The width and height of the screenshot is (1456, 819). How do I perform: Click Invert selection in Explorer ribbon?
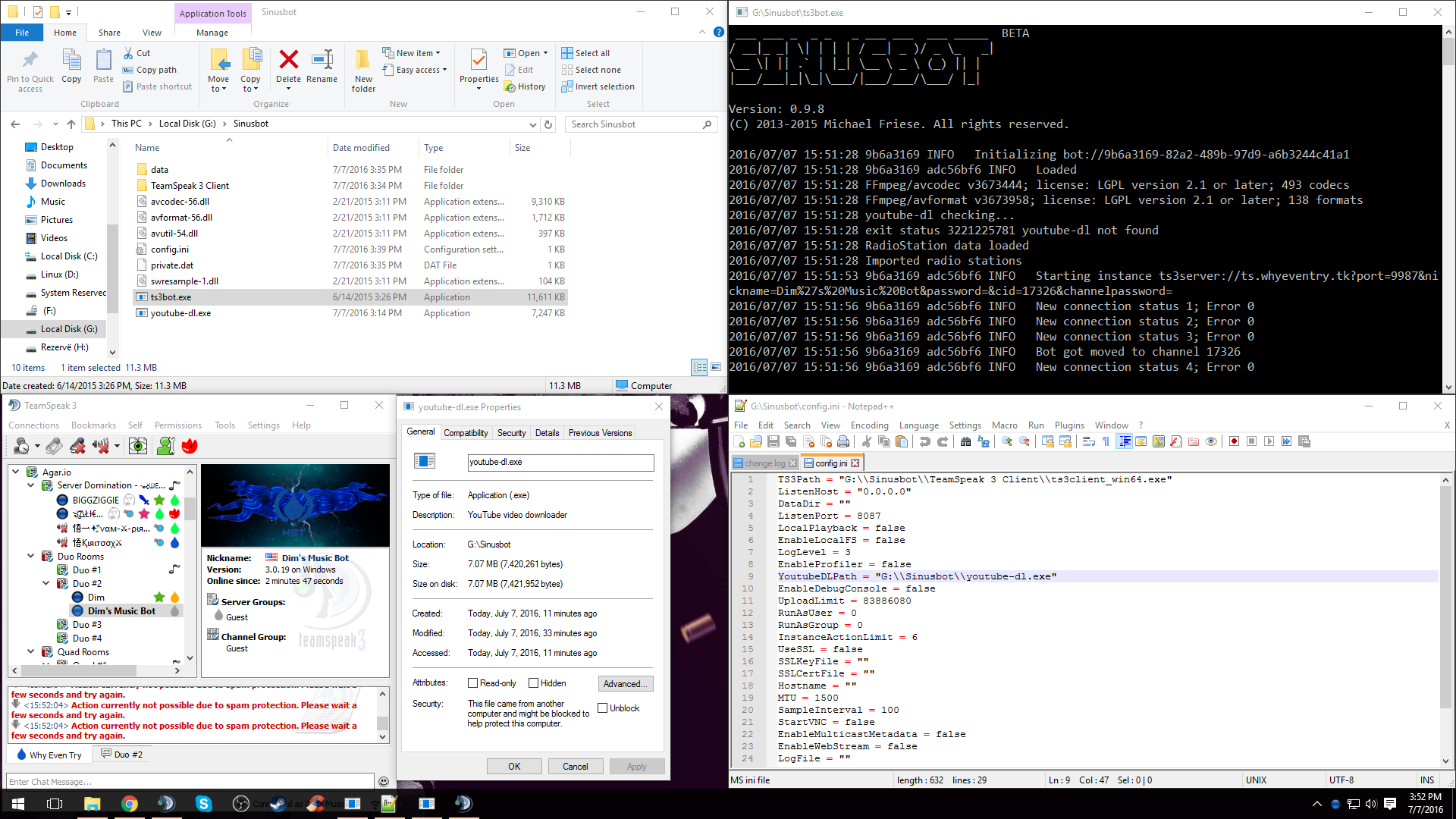[x=598, y=86]
